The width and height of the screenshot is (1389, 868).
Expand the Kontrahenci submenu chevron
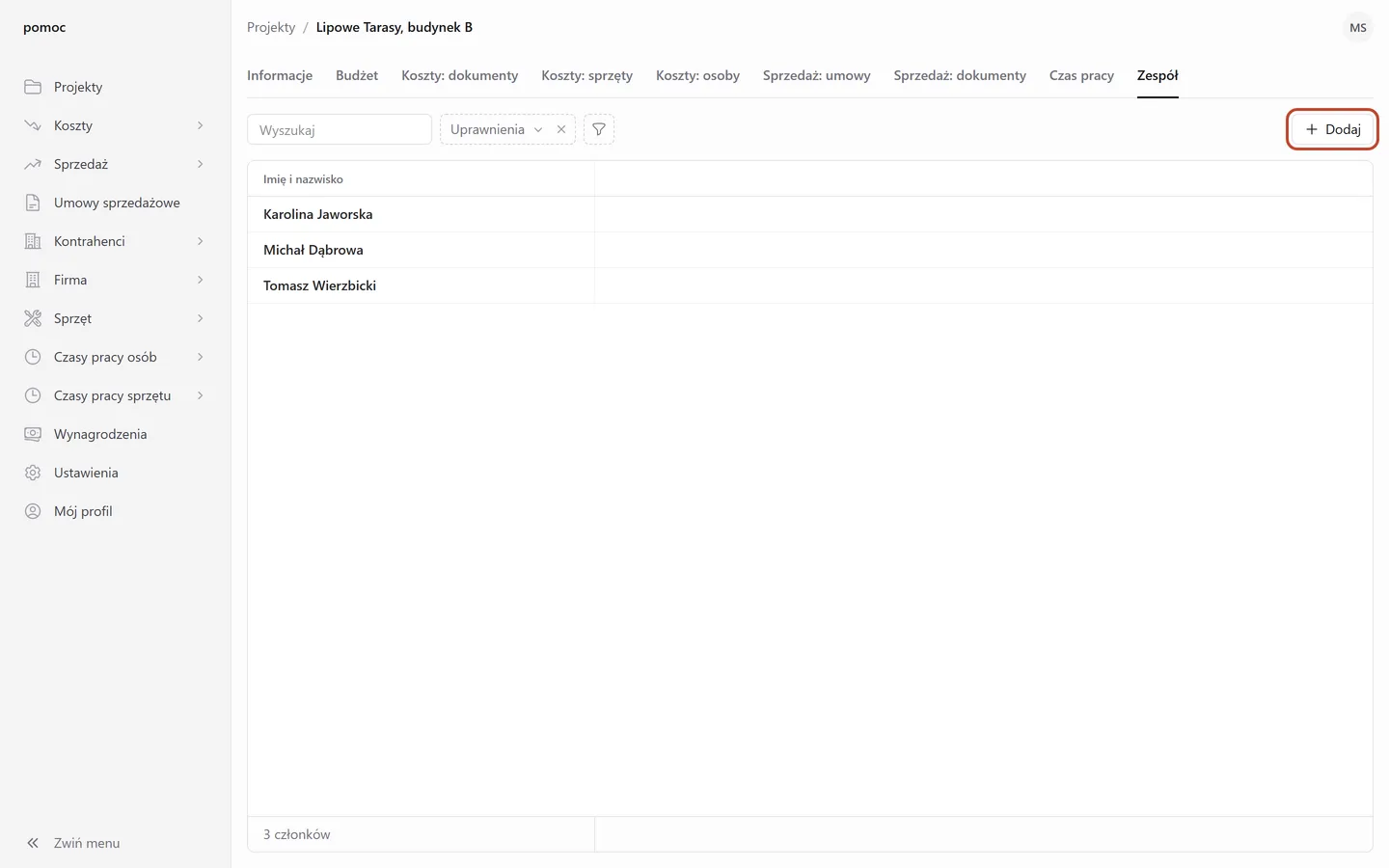click(x=201, y=241)
